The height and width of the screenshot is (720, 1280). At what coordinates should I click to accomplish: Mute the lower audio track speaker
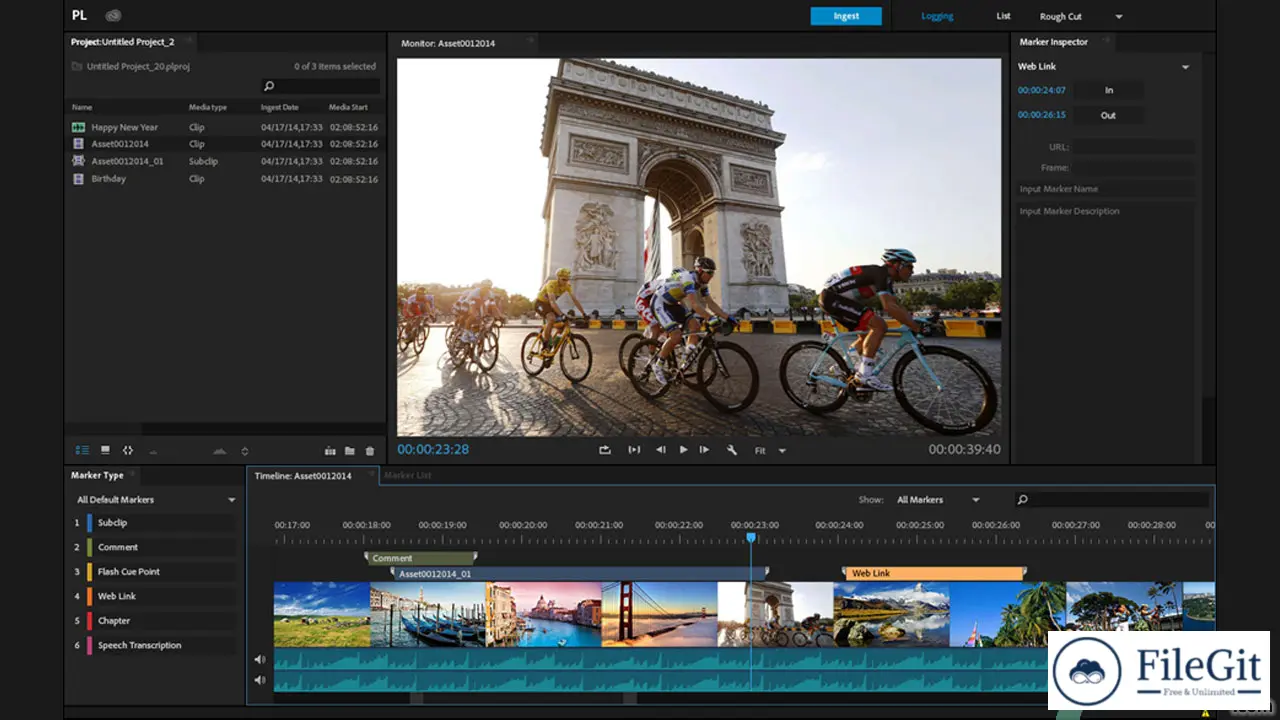tap(260, 680)
